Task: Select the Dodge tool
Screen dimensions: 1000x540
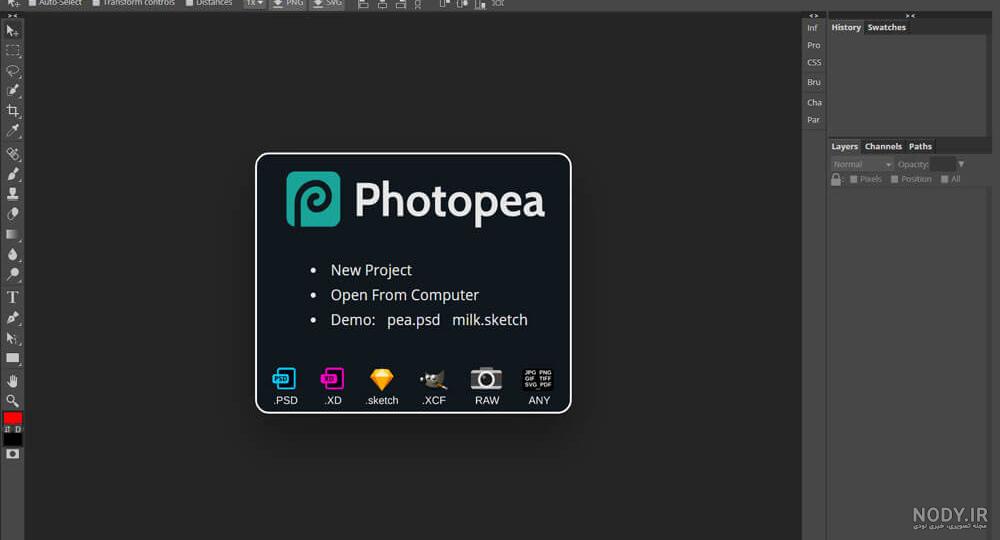Action: click(x=12, y=275)
